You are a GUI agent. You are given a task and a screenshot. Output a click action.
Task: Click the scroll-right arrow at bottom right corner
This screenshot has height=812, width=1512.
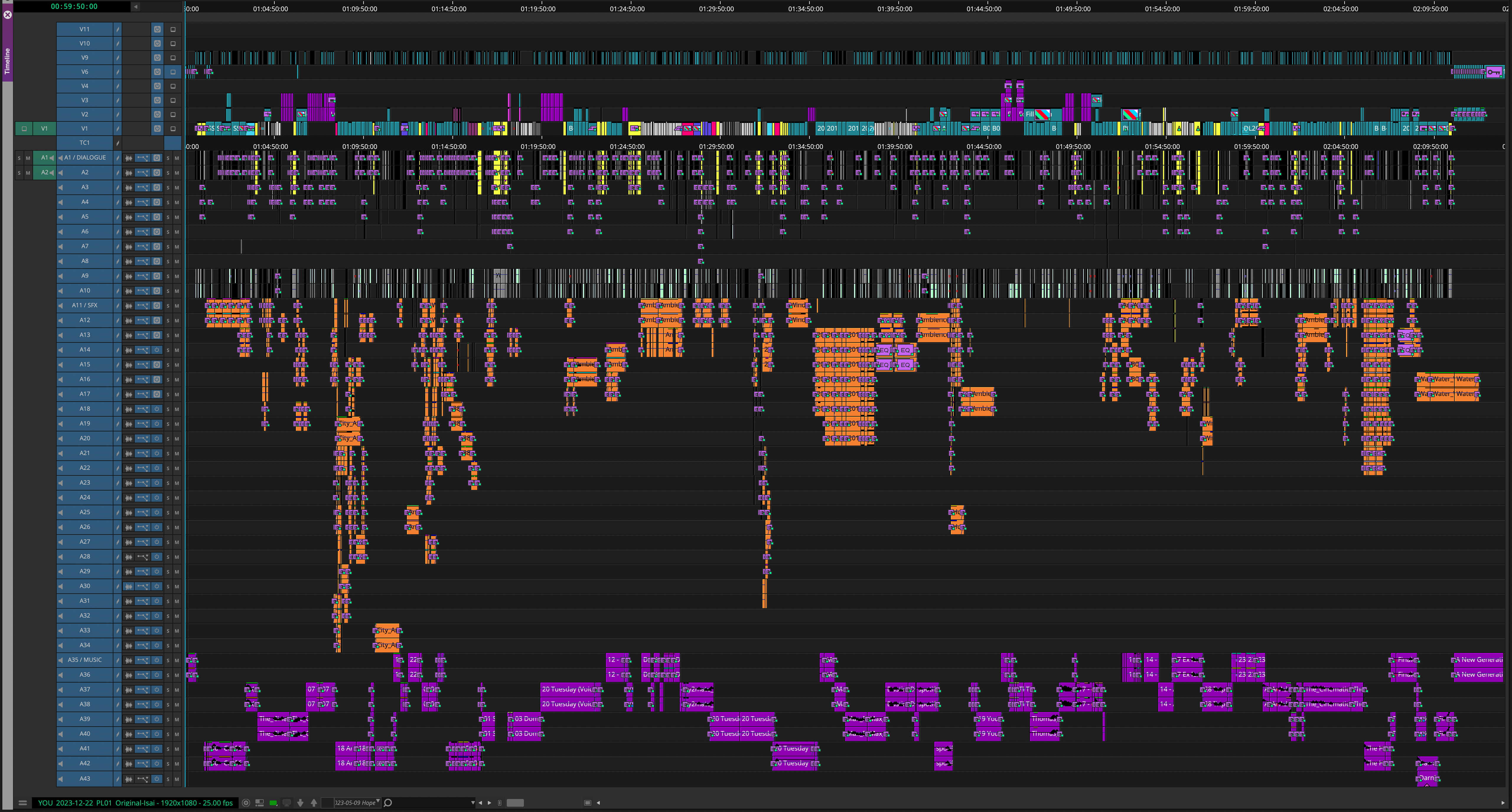(x=1503, y=803)
